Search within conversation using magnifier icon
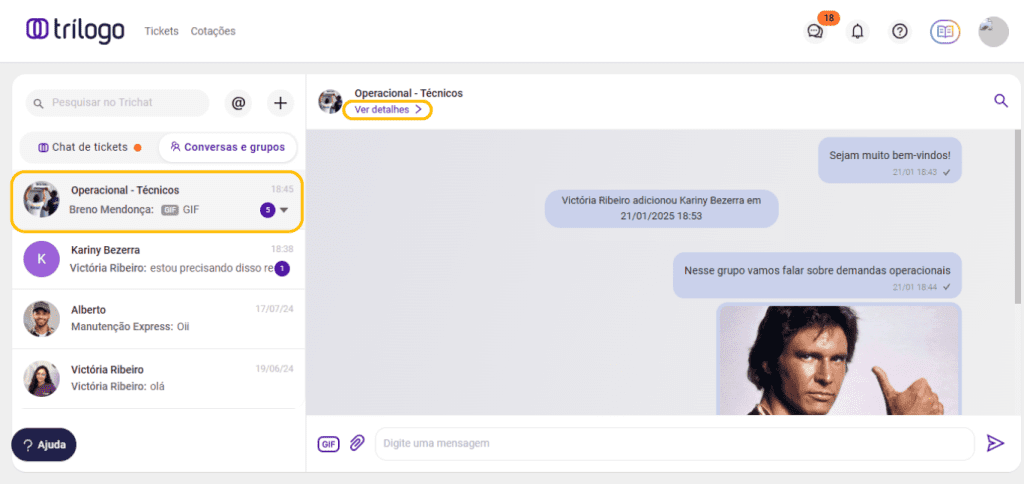This screenshot has width=1024, height=484. [x=1000, y=101]
